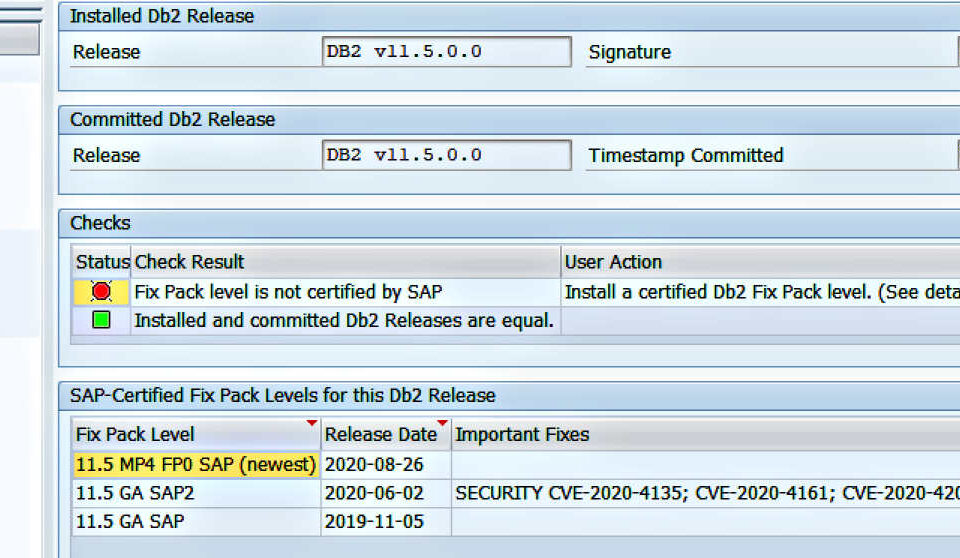Open Release Date column sort indicator
The image size is (960, 558).
[x=443, y=423]
